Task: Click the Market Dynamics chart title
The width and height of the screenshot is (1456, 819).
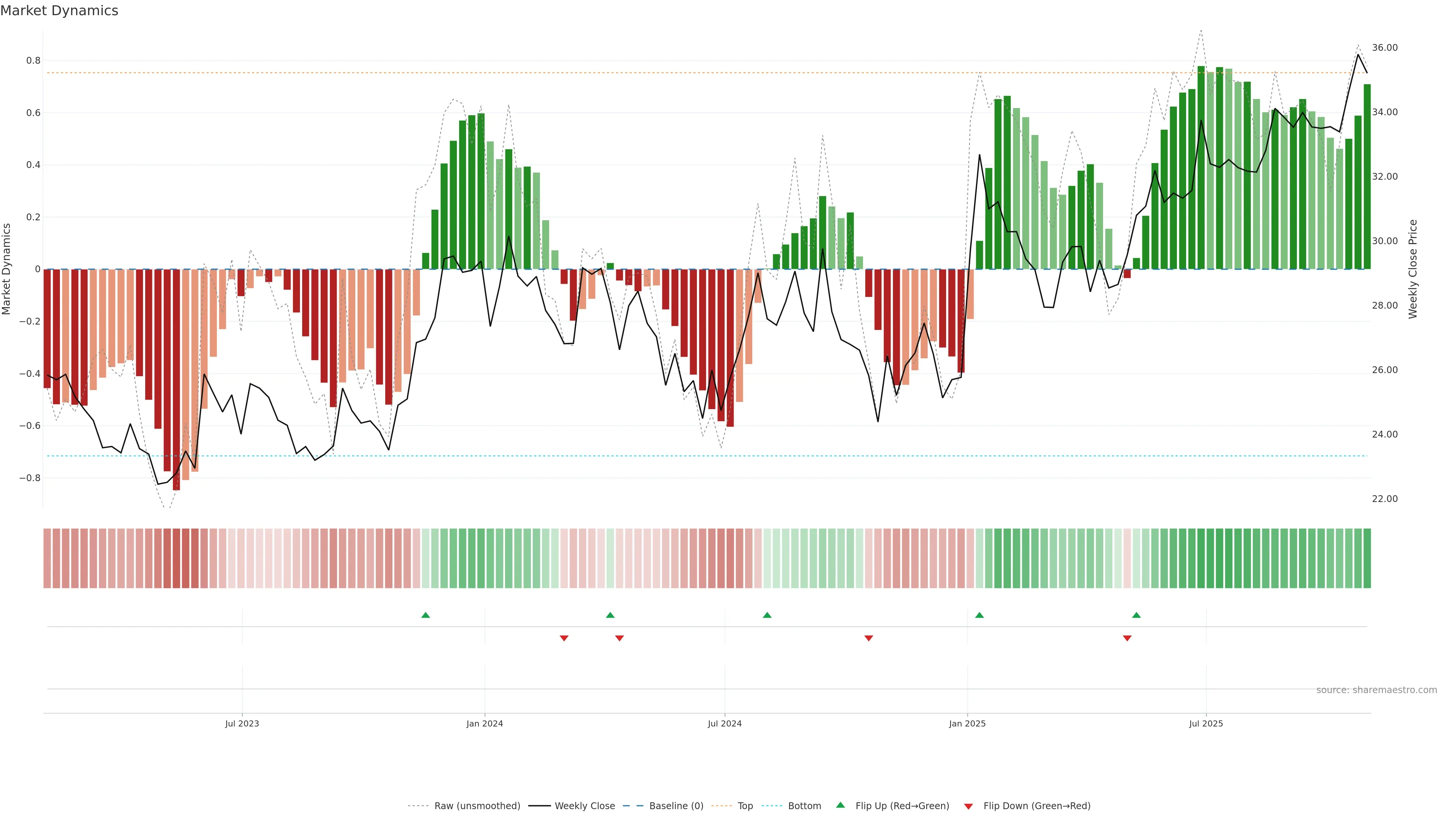Action: tap(60, 11)
